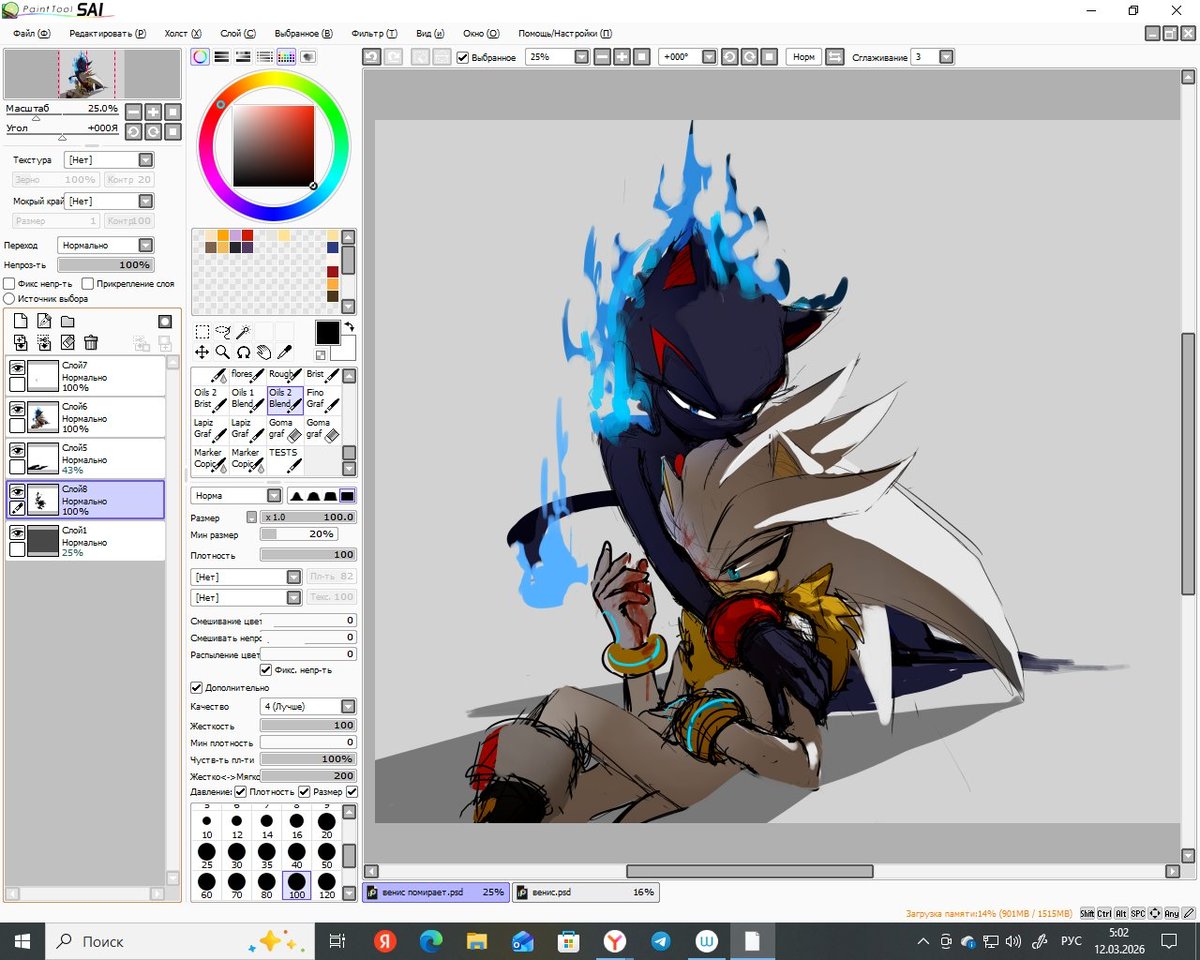Viewport: 1200px width, 960px height.
Task: Click the black foreground color swatch
Action: (327, 333)
